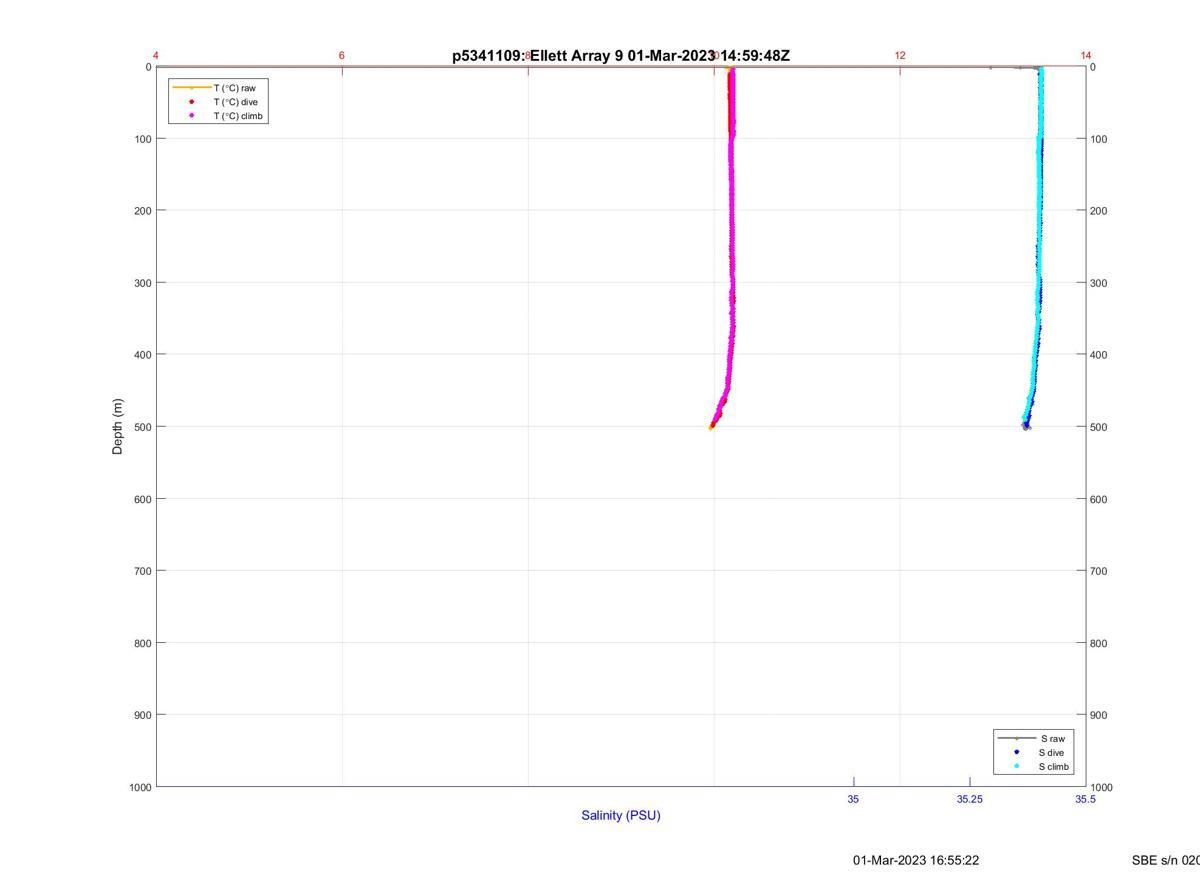The image size is (1200, 885).
Task: Click the blue dot marker for S dive
Action: point(1016,752)
